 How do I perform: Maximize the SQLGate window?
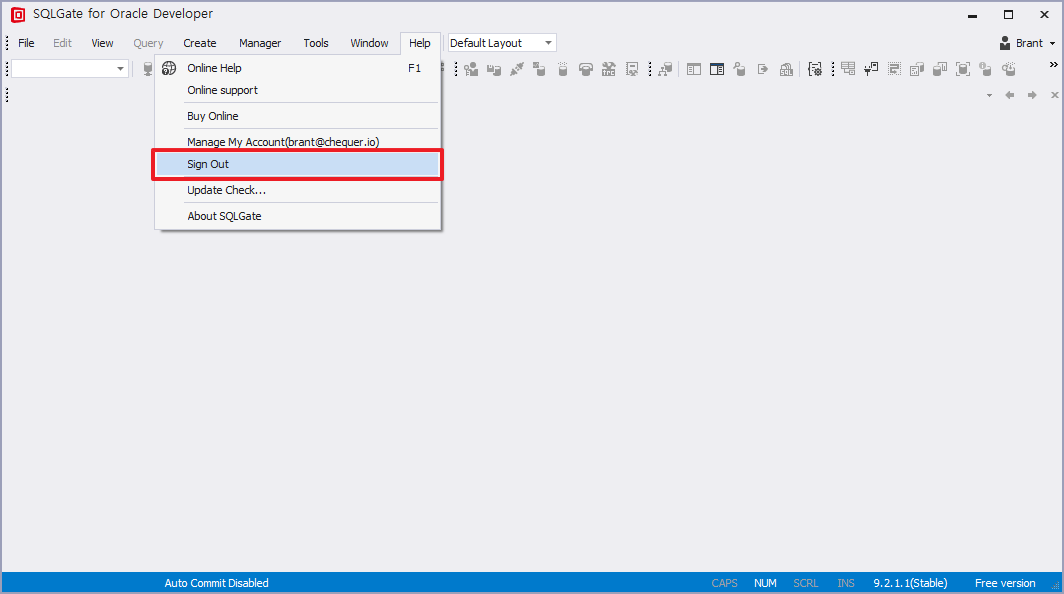(1008, 15)
